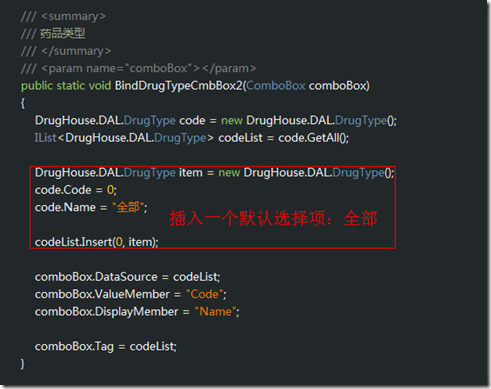
Task: Click "comboBox.ValueMember" property
Action: coord(102,294)
